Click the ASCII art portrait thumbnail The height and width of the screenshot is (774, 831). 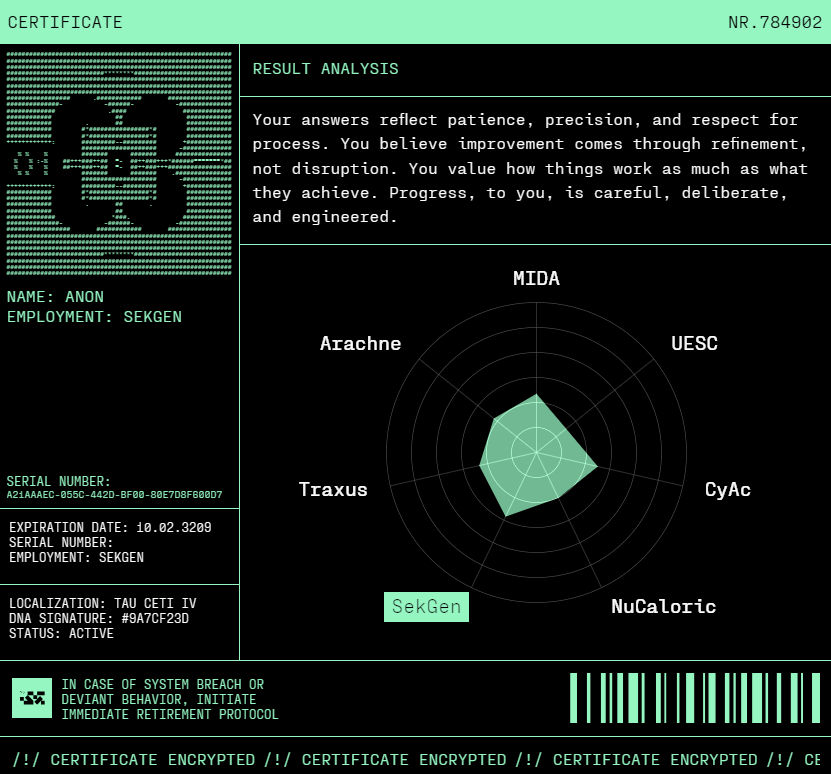(x=119, y=163)
